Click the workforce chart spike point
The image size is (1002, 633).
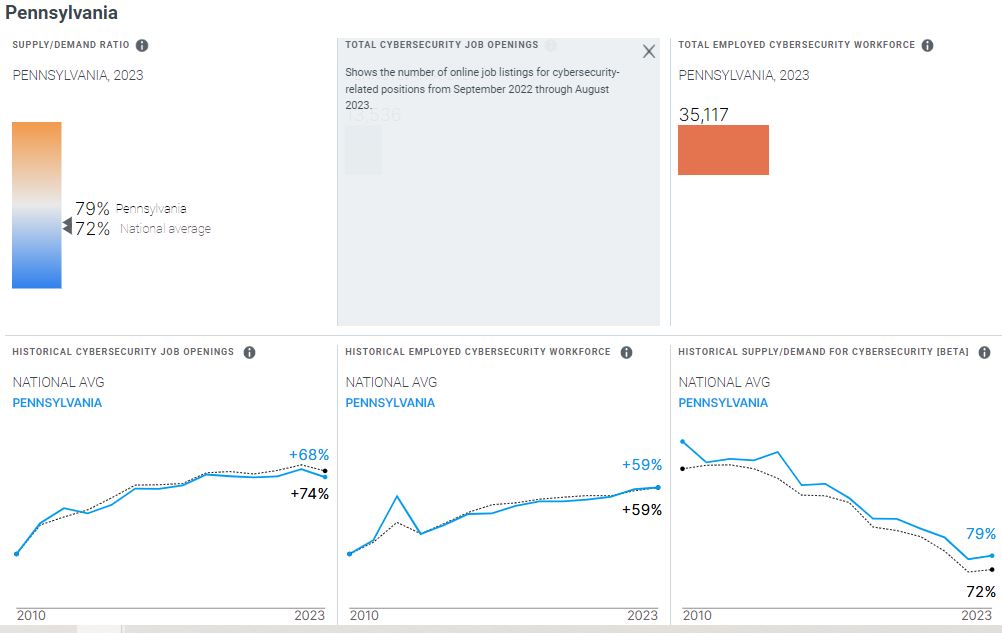pos(398,496)
